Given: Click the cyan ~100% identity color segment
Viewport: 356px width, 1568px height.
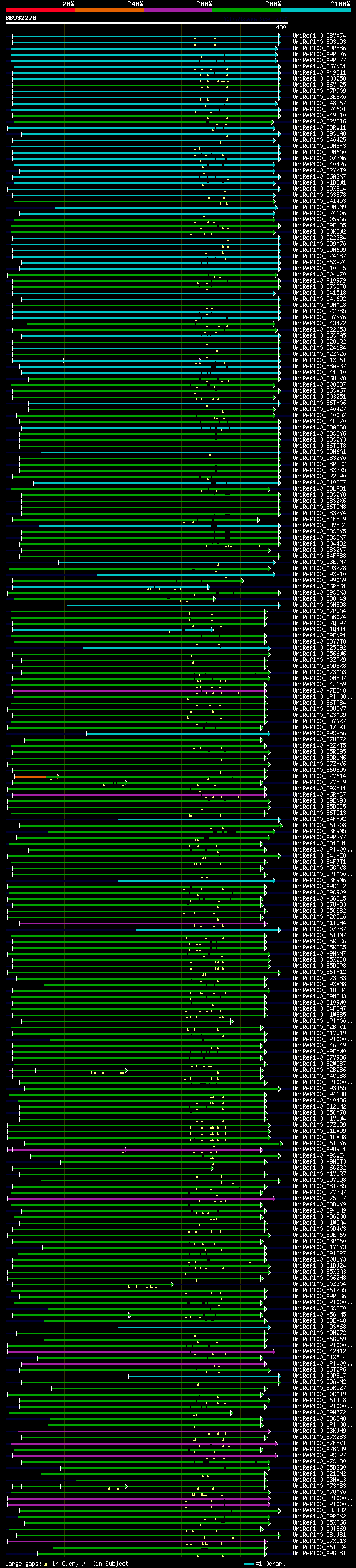Looking at the screenshot, I should click(x=316, y=10).
